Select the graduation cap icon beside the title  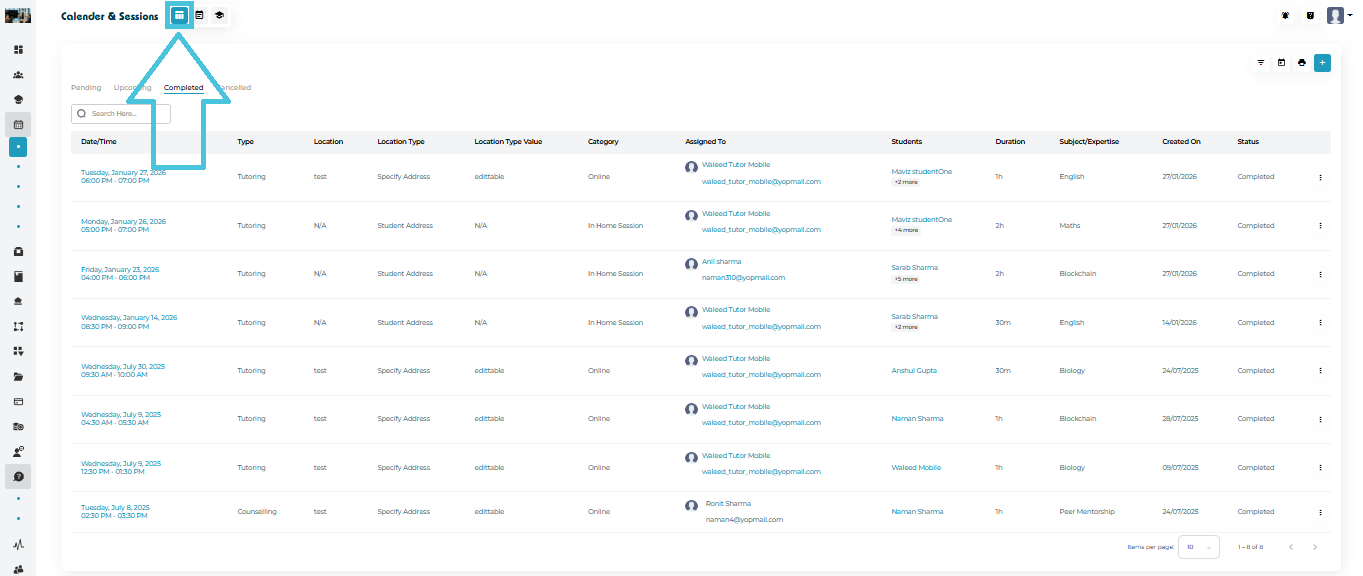(x=219, y=16)
